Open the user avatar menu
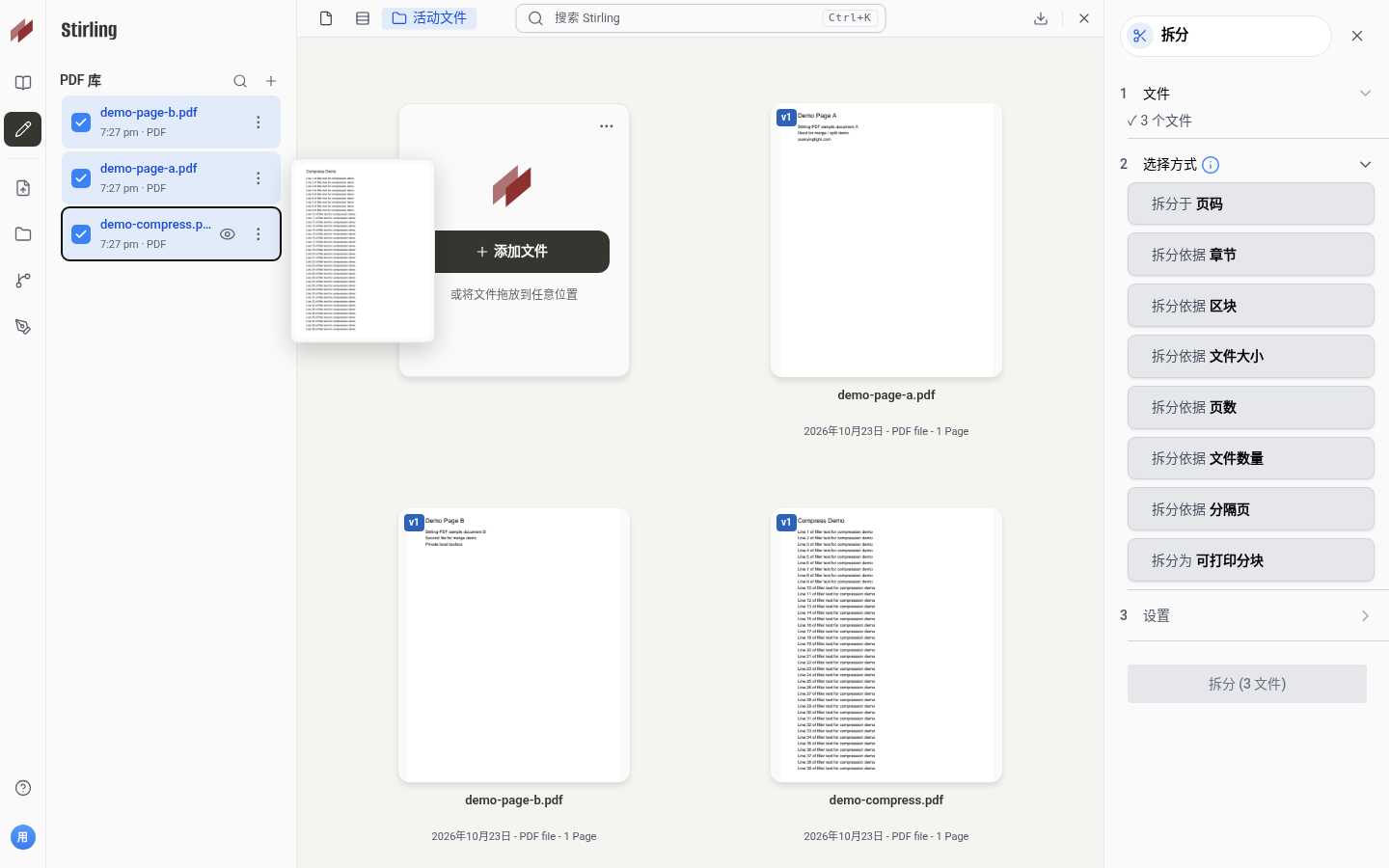The image size is (1389, 868). (23, 837)
